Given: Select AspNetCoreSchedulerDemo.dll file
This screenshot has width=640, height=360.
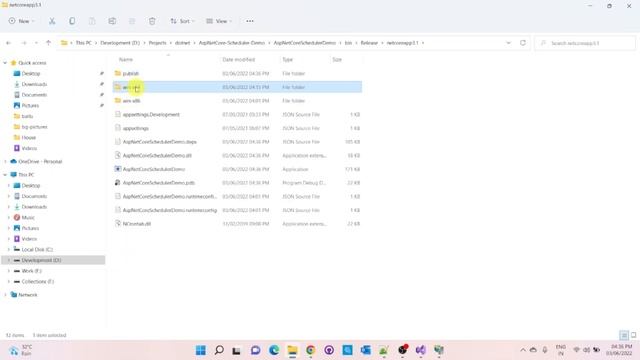Looking at the screenshot, I should [x=237, y=156].
